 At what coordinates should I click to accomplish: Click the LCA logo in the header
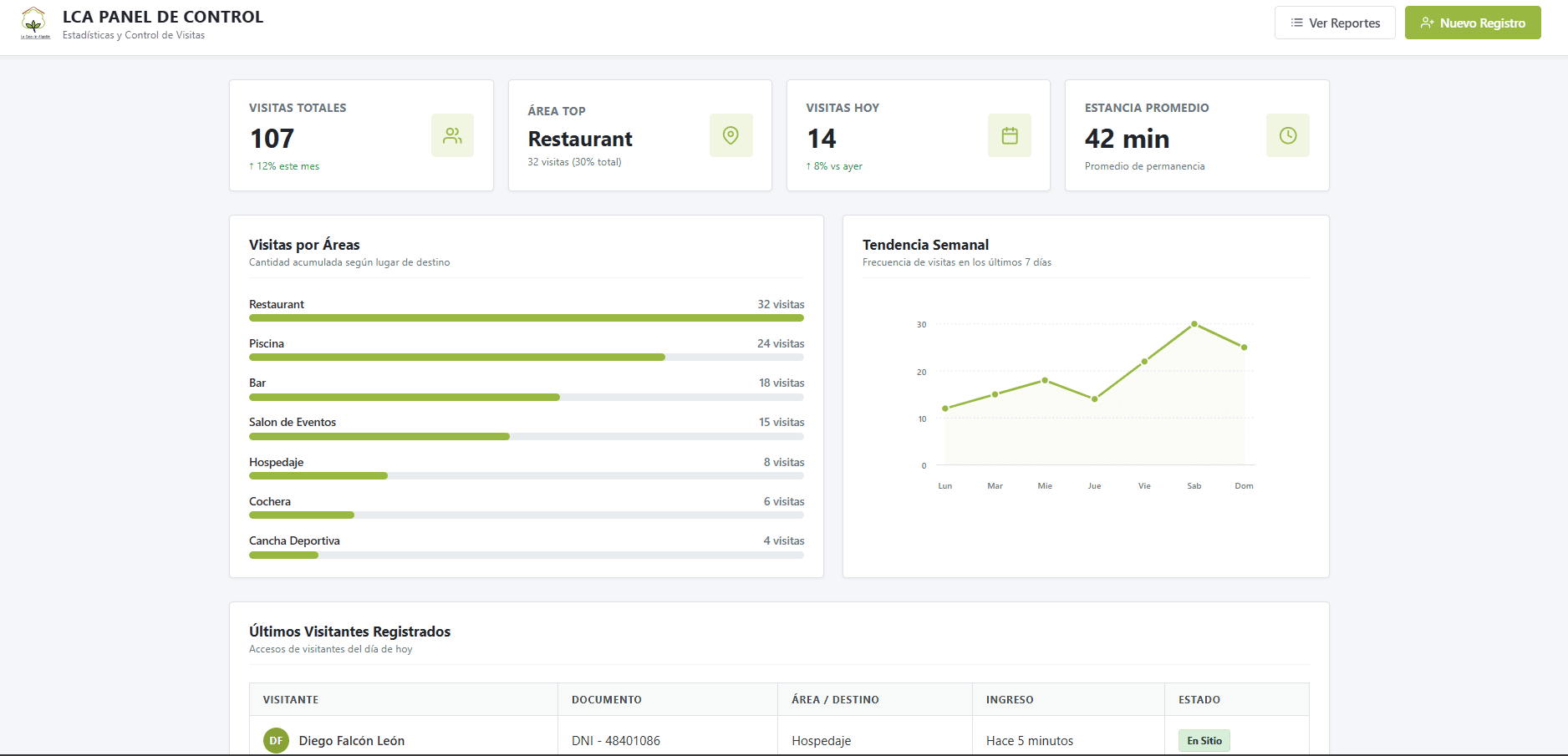point(34,23)
